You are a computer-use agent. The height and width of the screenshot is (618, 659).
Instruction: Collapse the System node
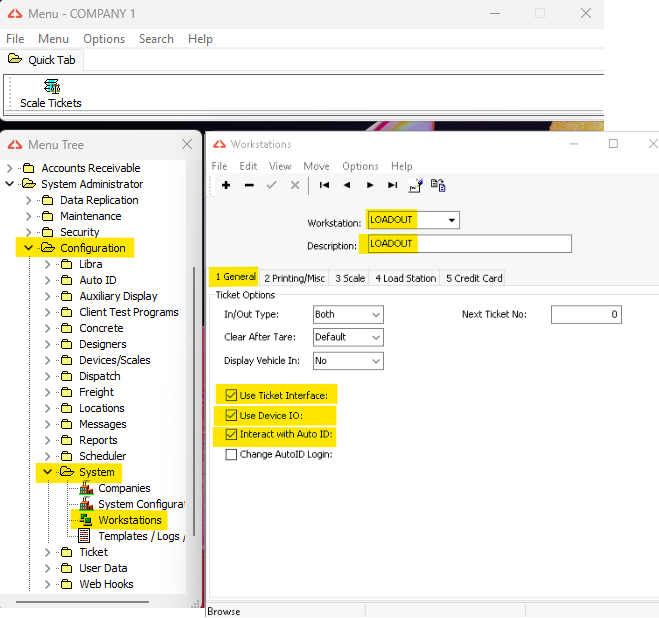[x=47, y=472]
